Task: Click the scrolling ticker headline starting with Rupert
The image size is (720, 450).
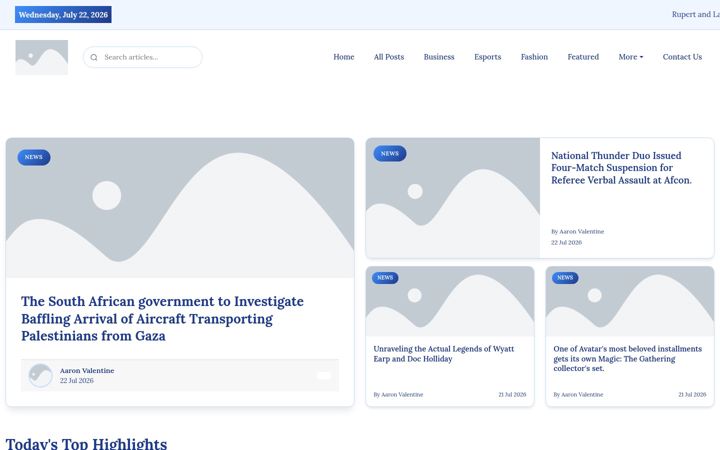Action: [696, 15]
